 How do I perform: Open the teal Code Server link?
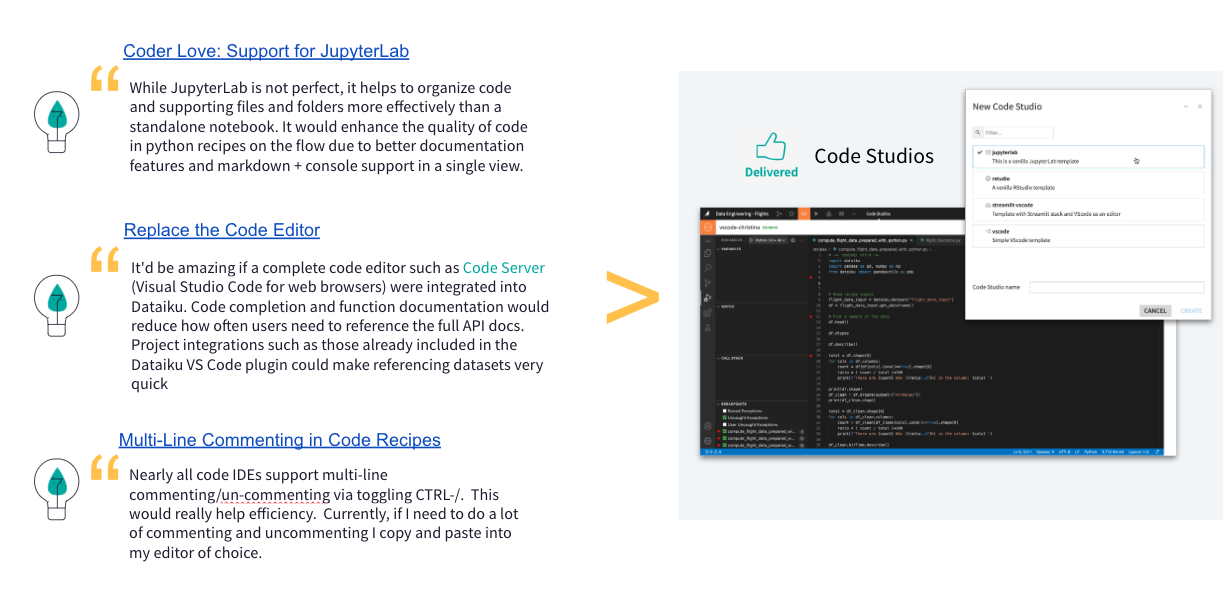point(504,268)
